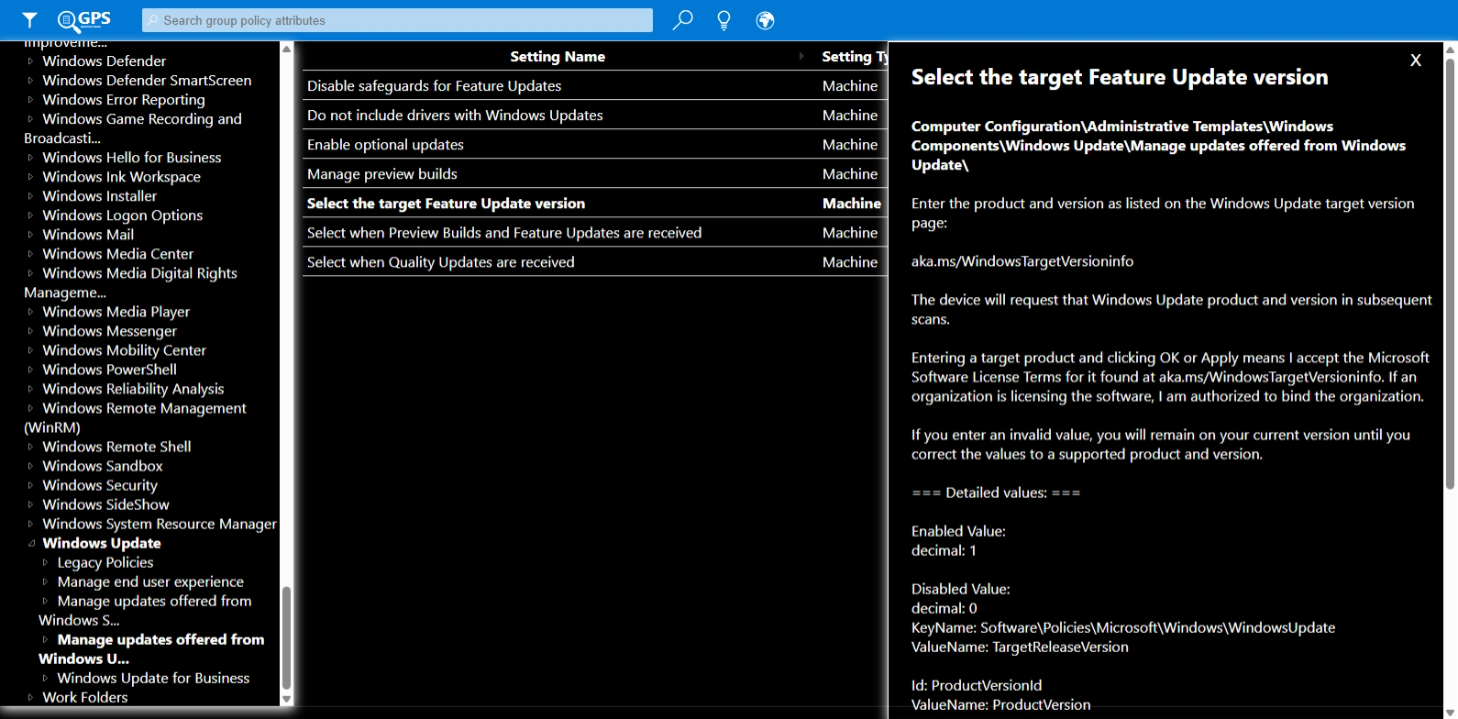This screenshot has width=1458, height=719.
Task: Open Manage preview builds setting
Action: coord(382,174)
